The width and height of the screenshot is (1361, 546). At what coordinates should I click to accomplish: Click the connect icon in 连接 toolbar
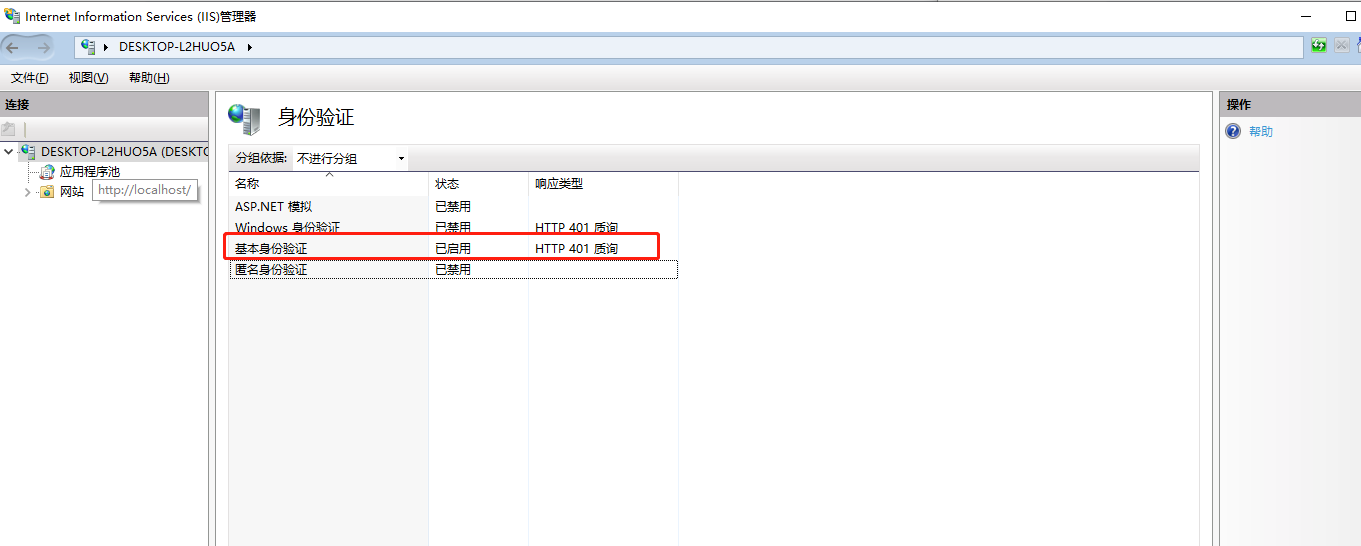9,129
